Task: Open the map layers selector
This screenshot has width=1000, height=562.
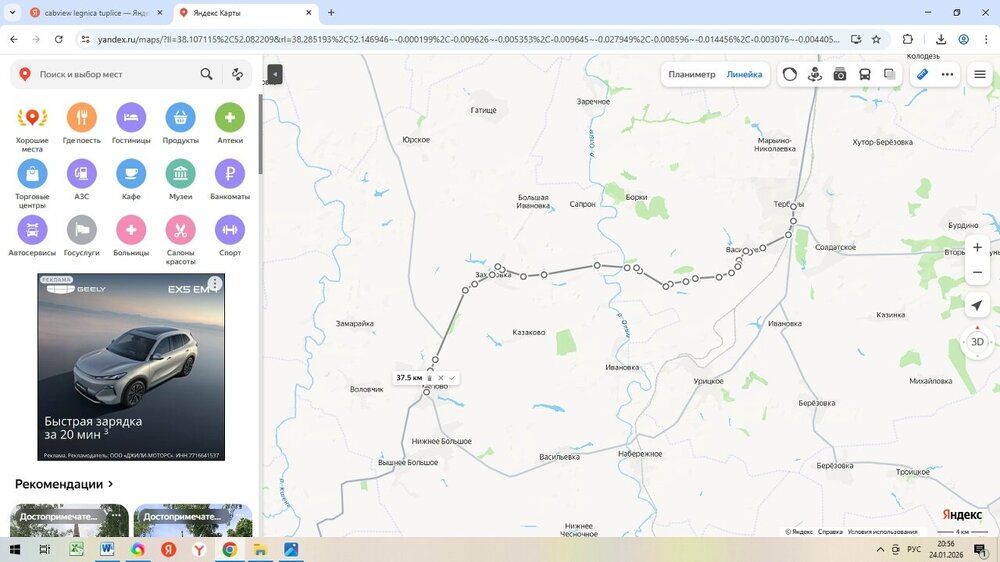Action: pos(889,74)
